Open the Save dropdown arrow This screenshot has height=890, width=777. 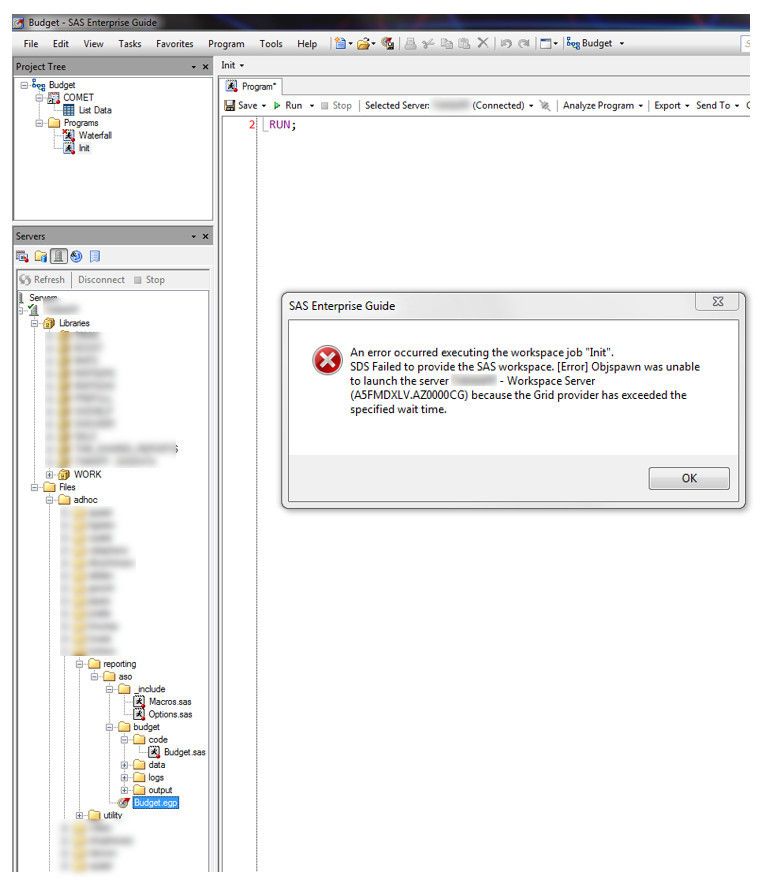click(264, 106)
